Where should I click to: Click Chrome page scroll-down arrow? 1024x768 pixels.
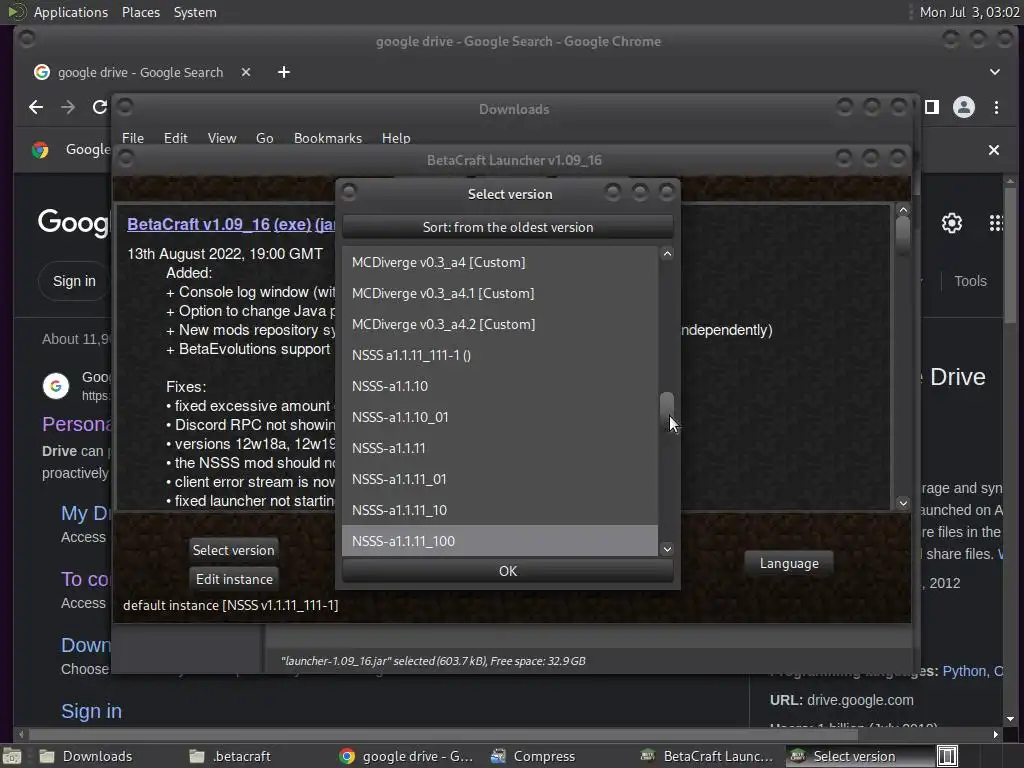coord(1010,719)
